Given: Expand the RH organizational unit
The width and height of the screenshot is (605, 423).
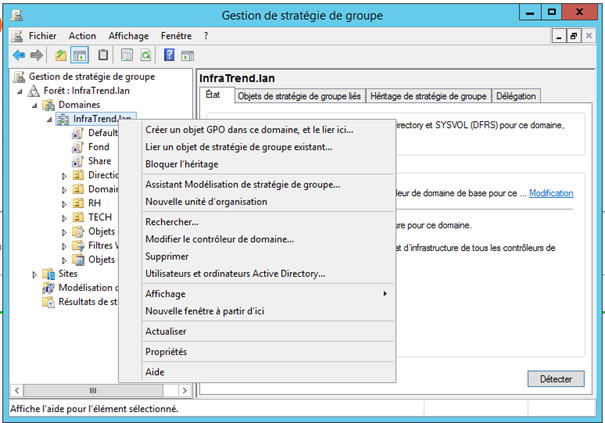Looking at the screenshot, I should [65, 203].
